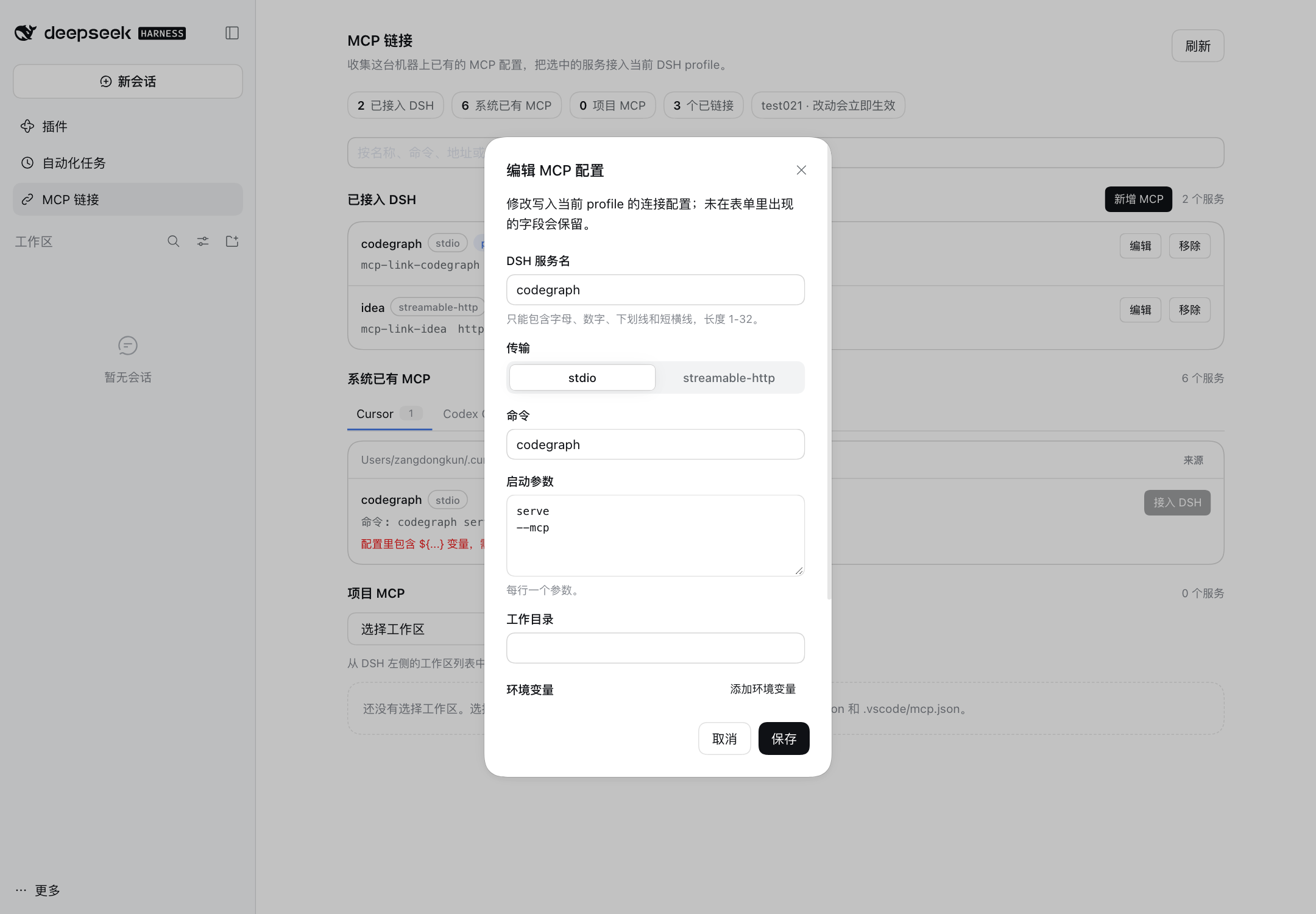Focus the DSH 服务名 input field
The width and height of the screenshot is (1316, 914).
[655, 289]
